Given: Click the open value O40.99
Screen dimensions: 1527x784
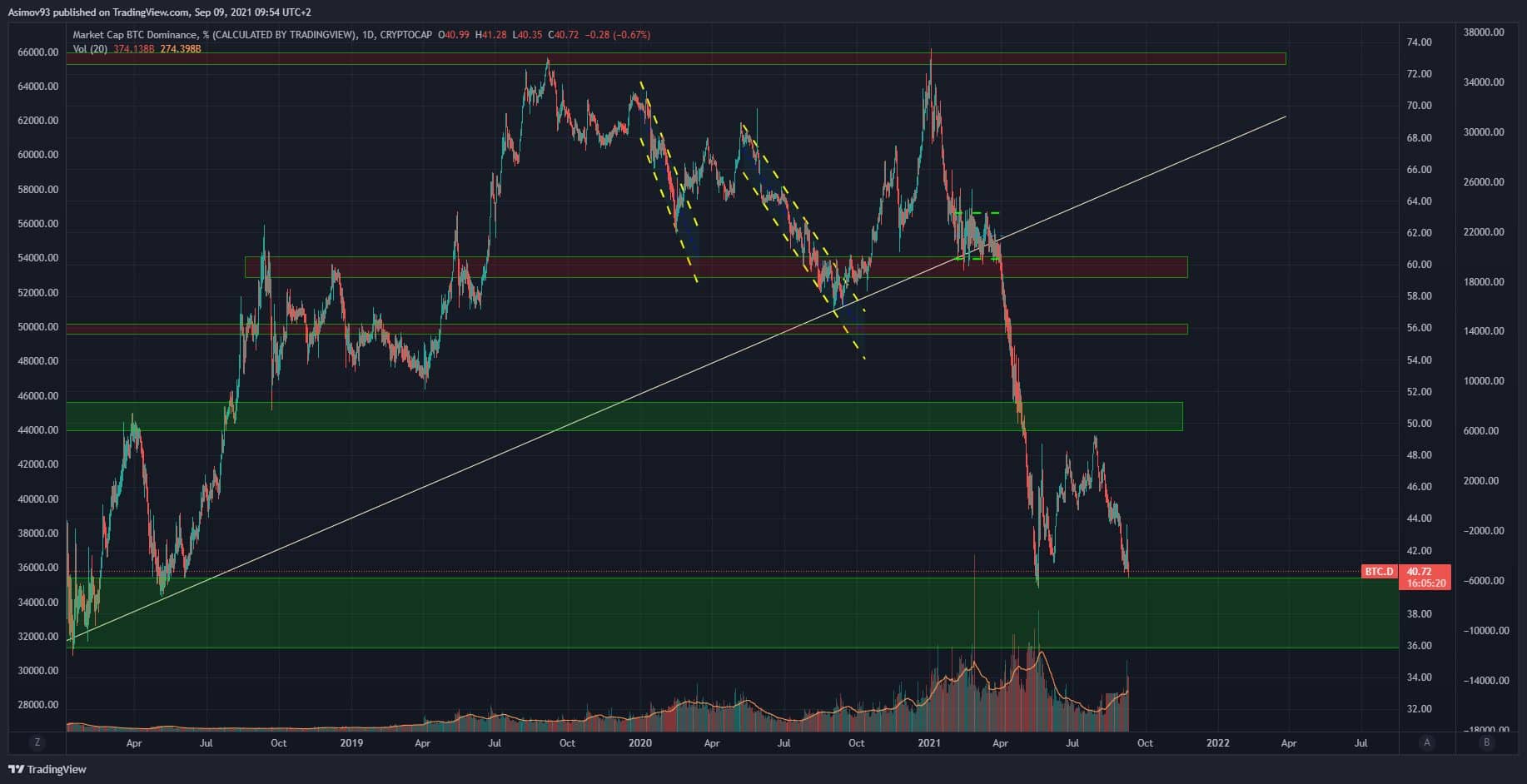Looking at the screenshot, I should (454, 35).
